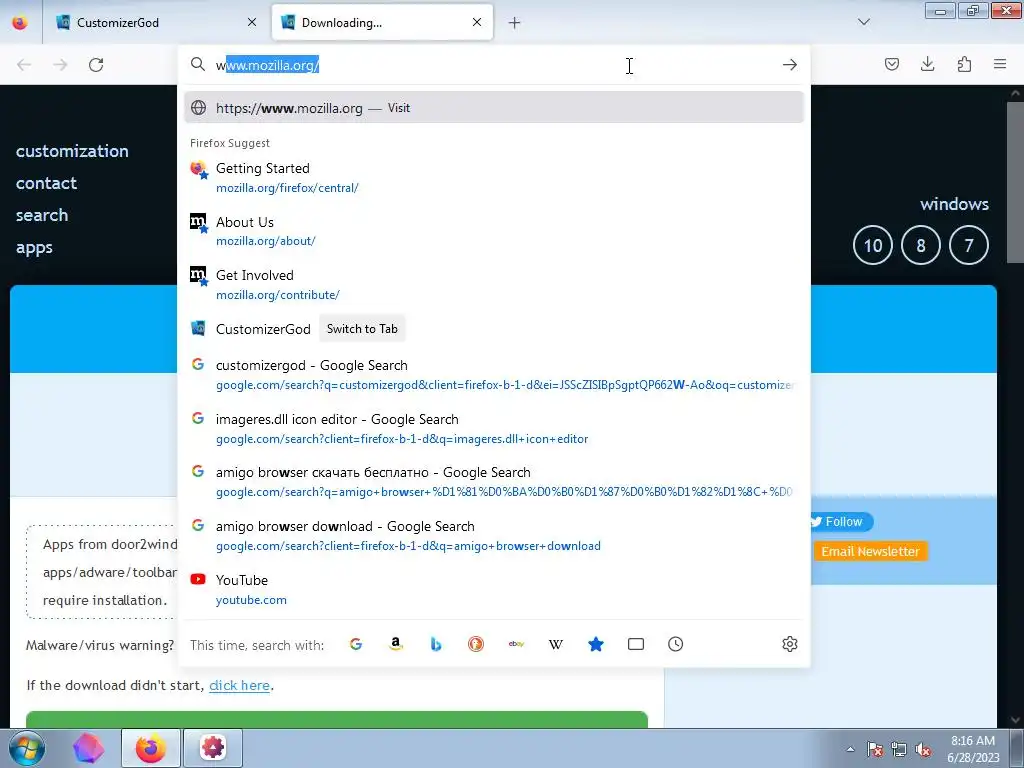Go forward one page
The height and width of the screenshot is (768, 1024).
(60, 65)
